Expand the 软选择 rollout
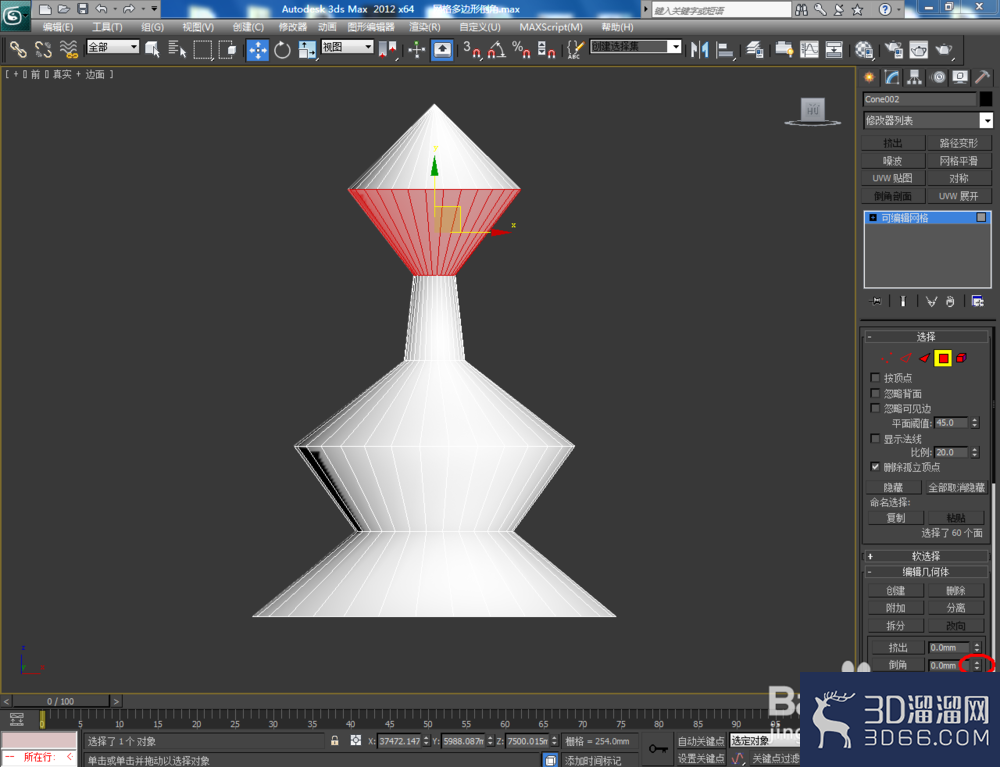The width and height of the screenshot is (1000, 767). pos(925,556)
